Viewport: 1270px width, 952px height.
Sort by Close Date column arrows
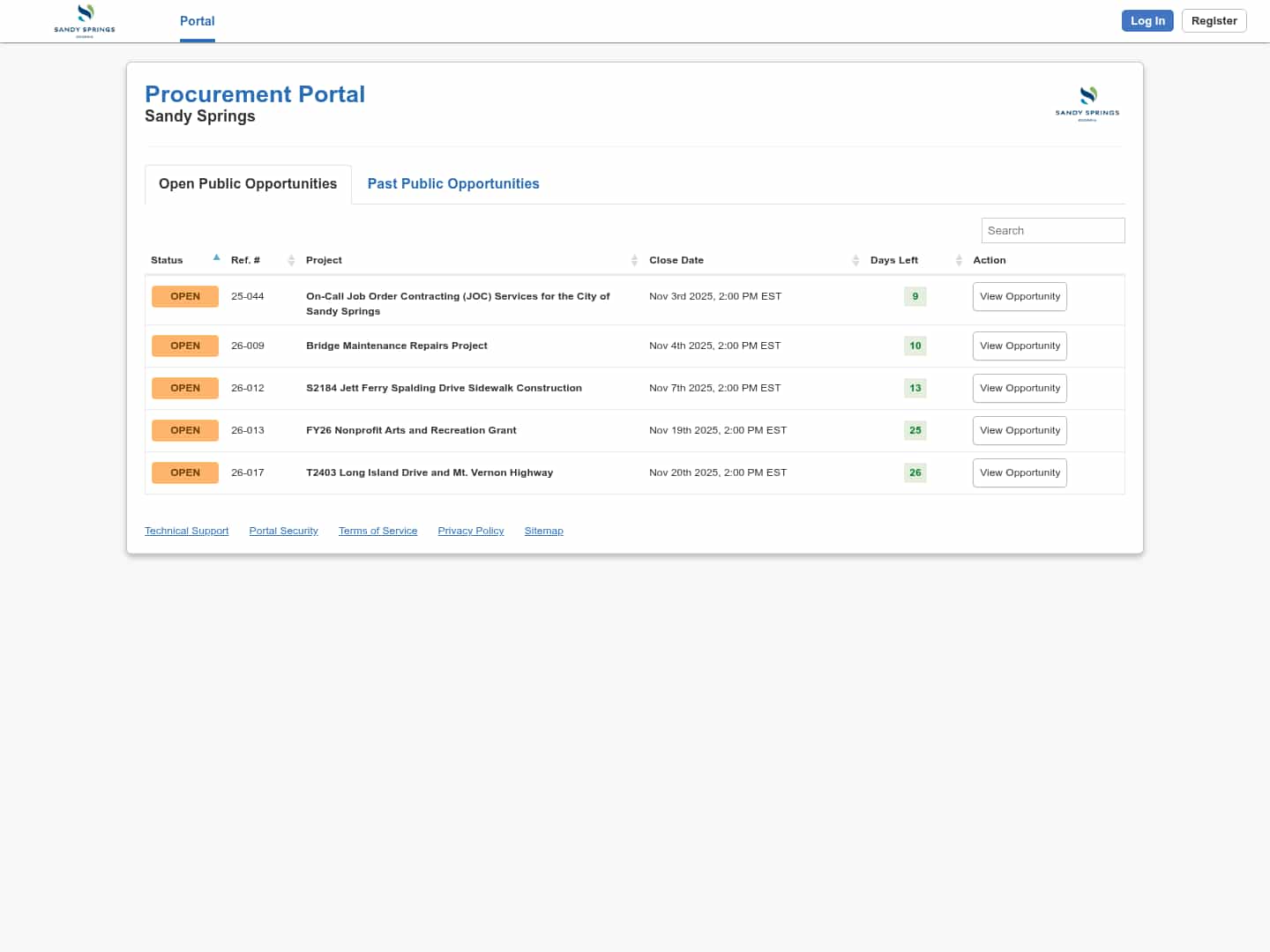pos(855,260)
